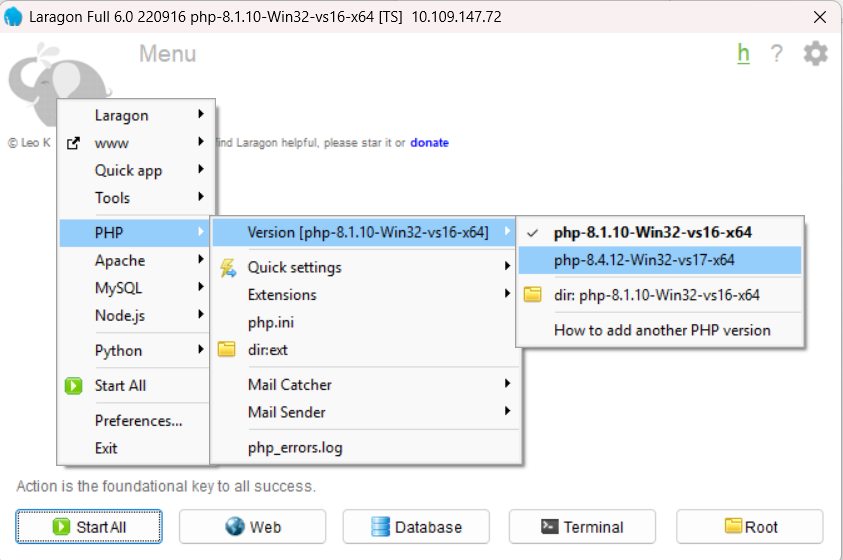Click the green play icon beside Start All in menu
The height and width of the screenshot is (560, 843).
pos(73,386)
